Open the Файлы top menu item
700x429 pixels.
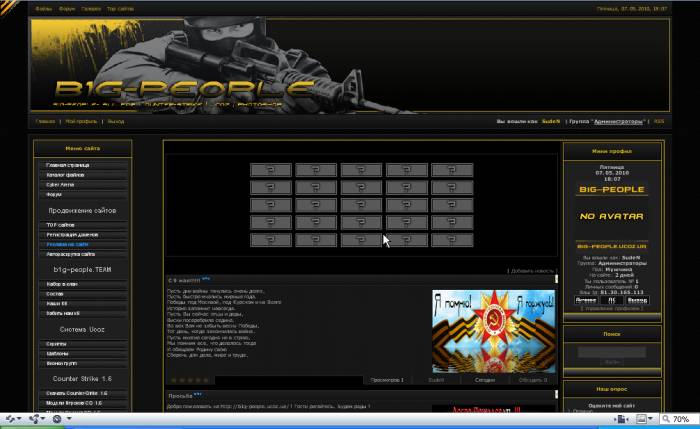coord(44,8)
